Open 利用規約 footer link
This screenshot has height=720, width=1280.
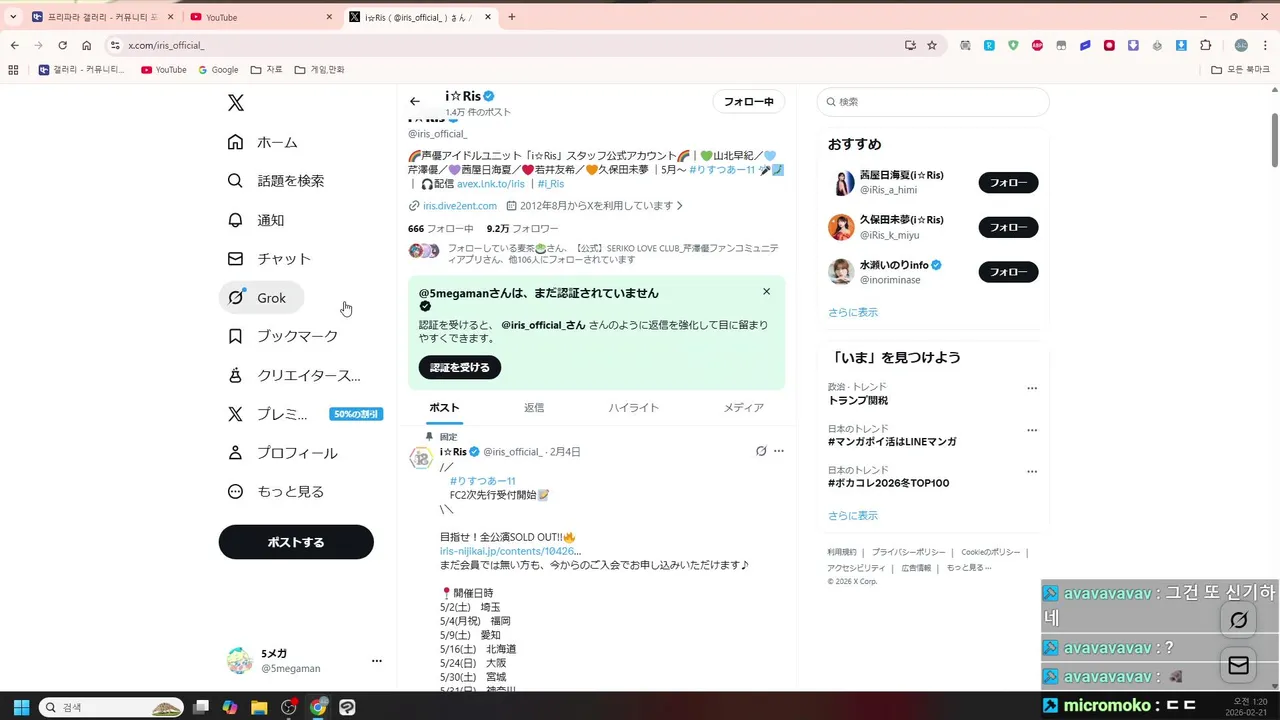coord(842,552)
